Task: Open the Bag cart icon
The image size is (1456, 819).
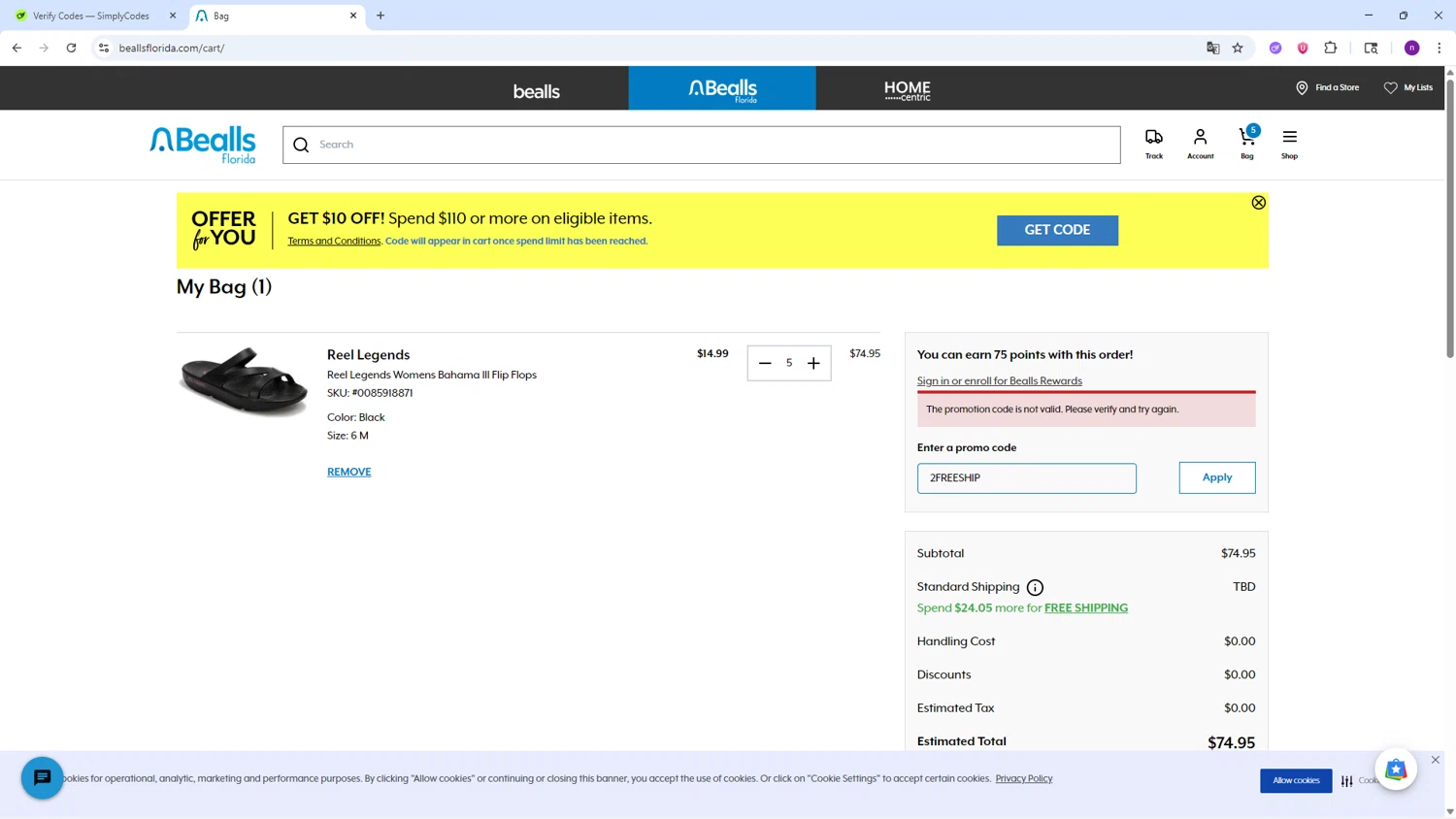Action: coord(1247,144)
